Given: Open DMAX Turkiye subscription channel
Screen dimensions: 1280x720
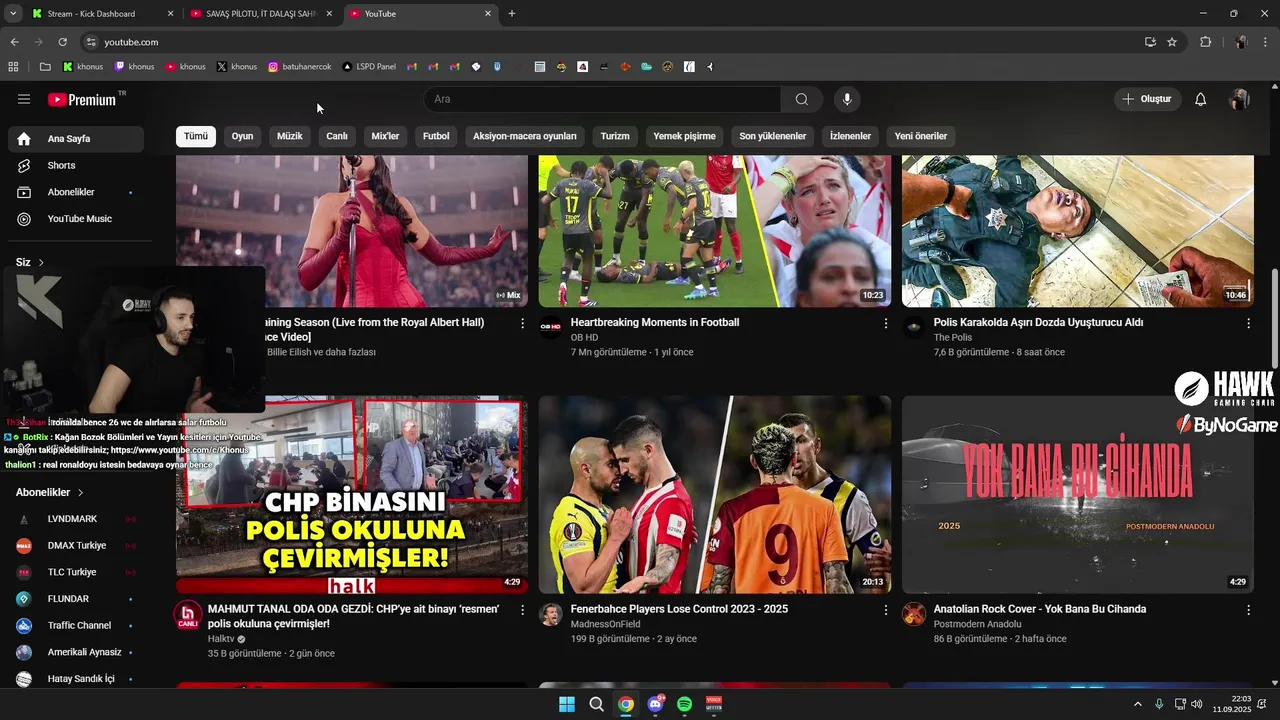Looking at the screenshot, I should click(75, 546).
